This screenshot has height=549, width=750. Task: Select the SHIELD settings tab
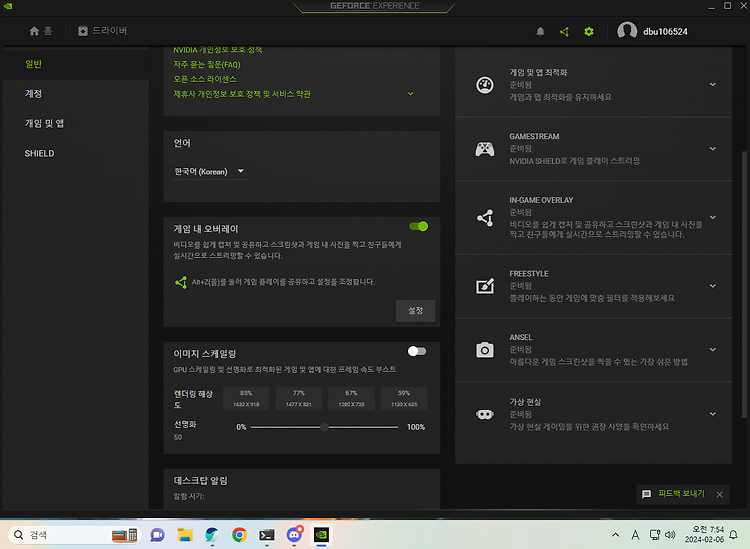[76, 154]
